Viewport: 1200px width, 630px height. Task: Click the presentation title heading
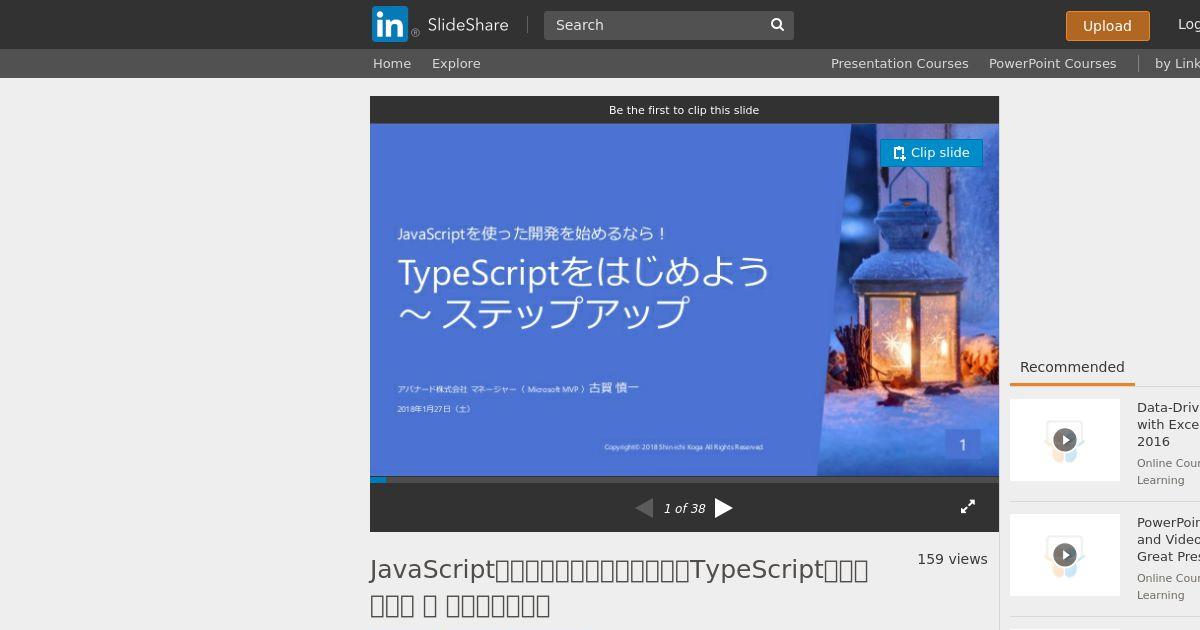click(x=619, y=587)
